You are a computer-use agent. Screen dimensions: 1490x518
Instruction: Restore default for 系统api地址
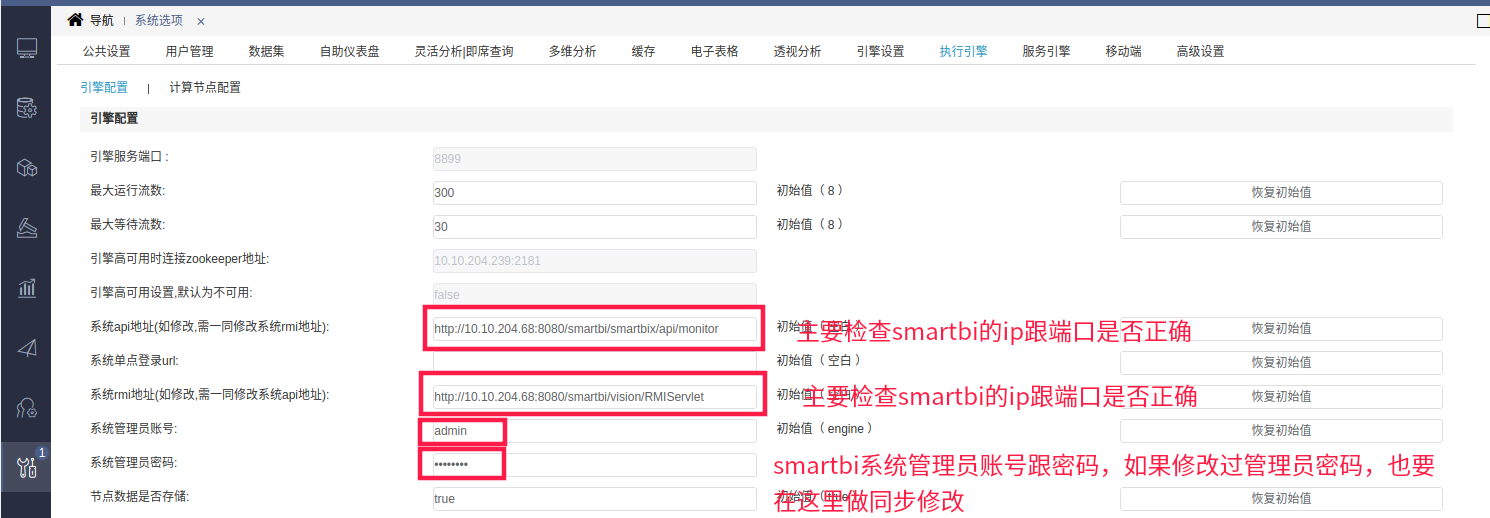point(1281,328)
